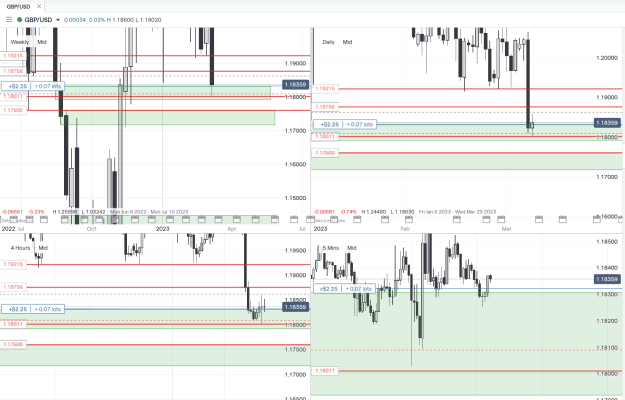Click the 1.20000 level on Daily price axis

click(607, 58)
